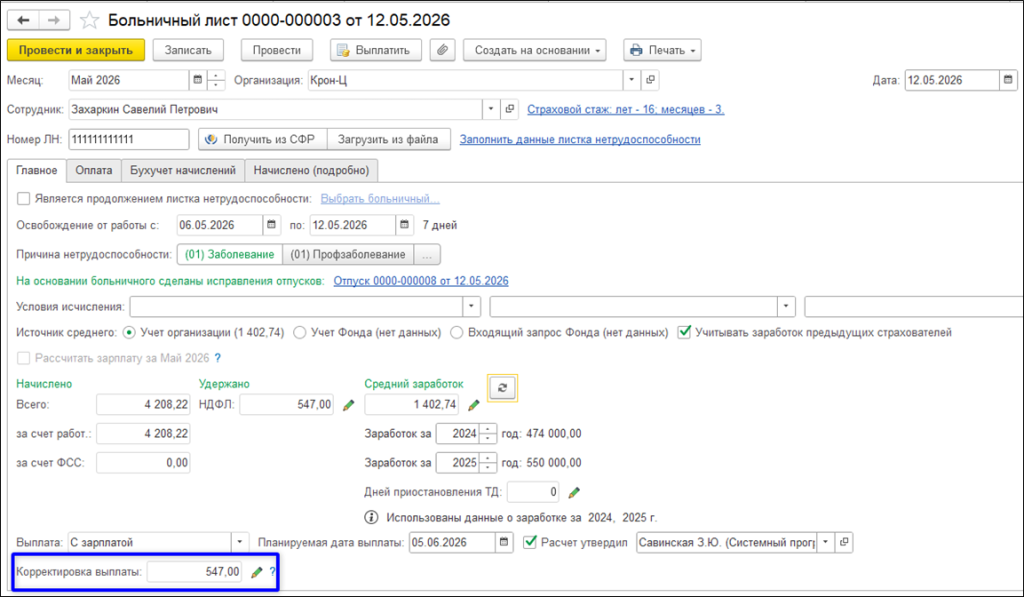Expand the Сотрудник dropdown list

pos(491,110)
